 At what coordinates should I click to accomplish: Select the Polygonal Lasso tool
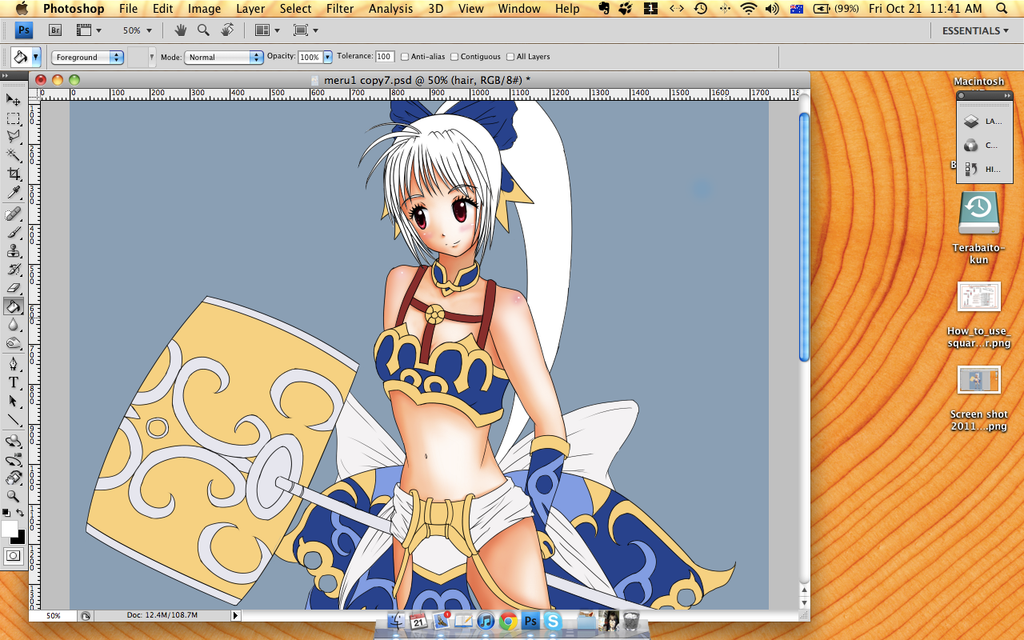(x=13, y=136)
